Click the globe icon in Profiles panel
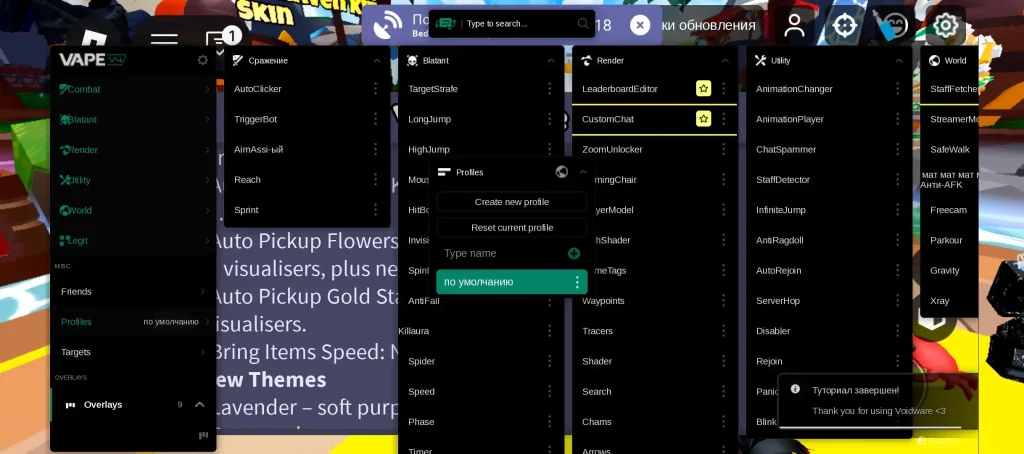 coord(562,172)
